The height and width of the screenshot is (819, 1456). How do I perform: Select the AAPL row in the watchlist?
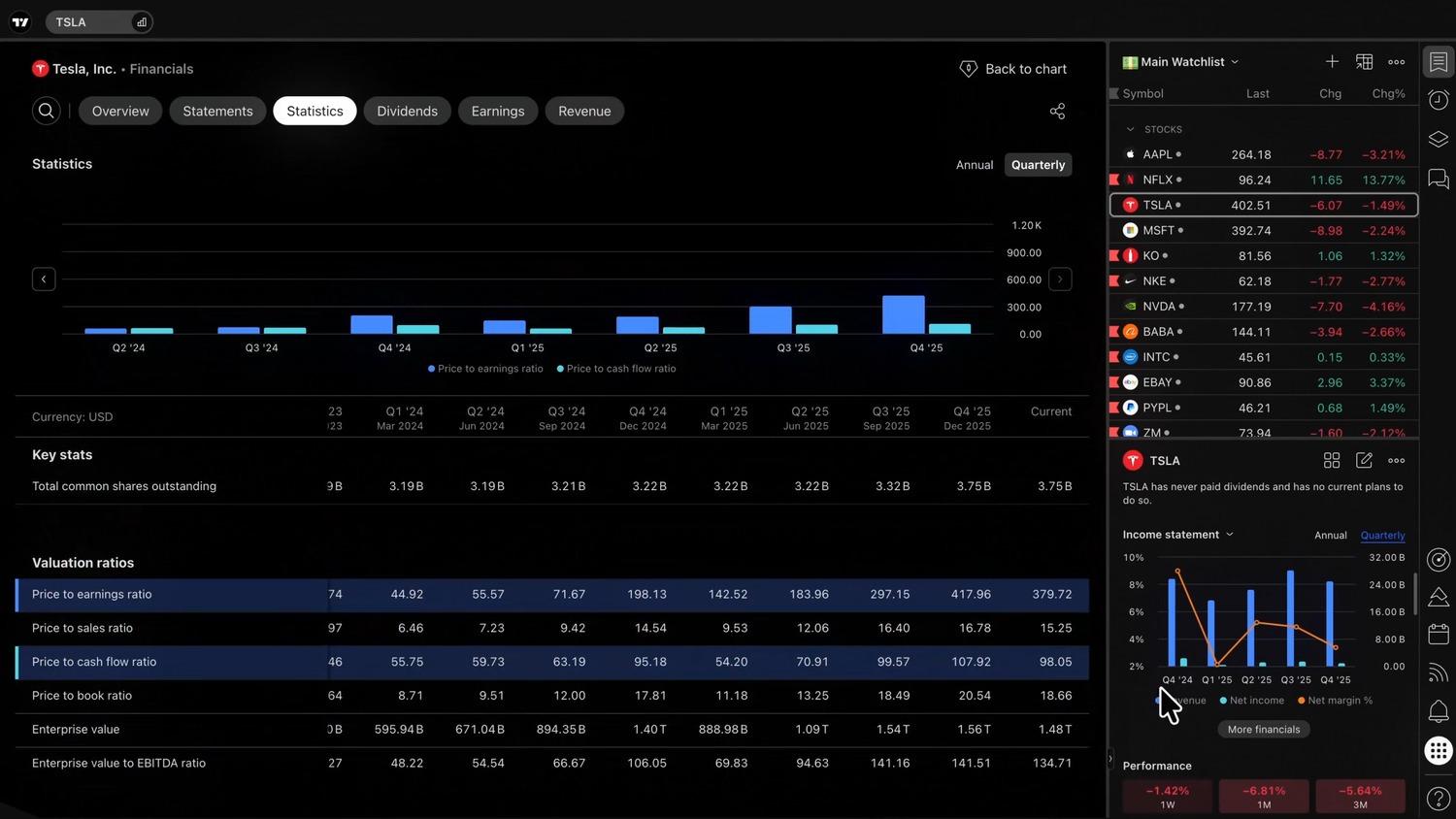1263,154
